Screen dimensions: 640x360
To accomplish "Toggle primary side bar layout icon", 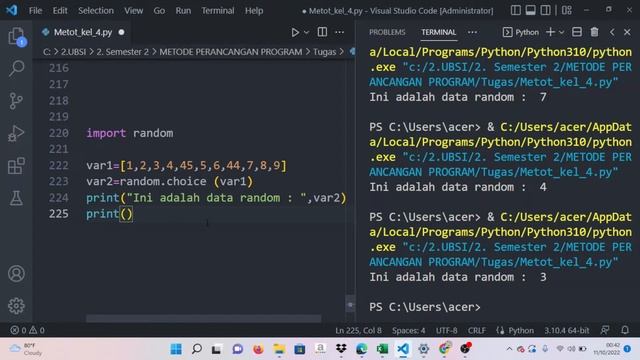I will coord(516,10).
